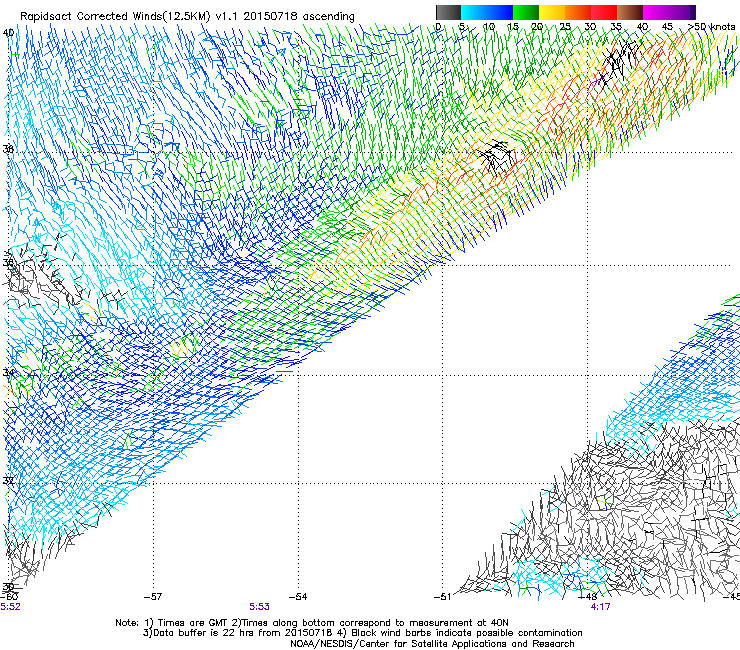Click the NOAA/NESDIS credit line
This screenshot has height=650, width=740.
tap(432, 644)
